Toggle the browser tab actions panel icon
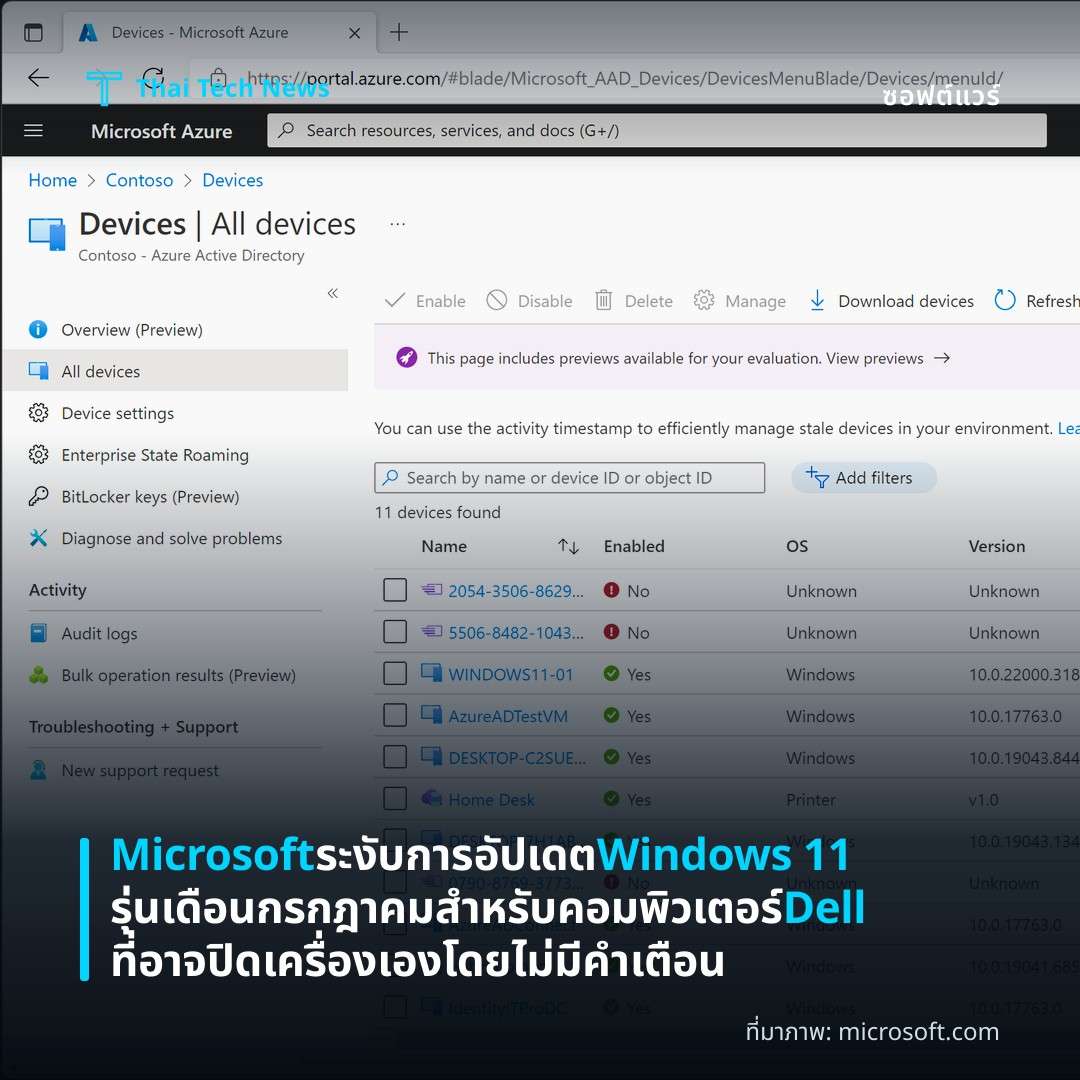The width and height of the screenshot is (1080, 1080). pos(33,32)
